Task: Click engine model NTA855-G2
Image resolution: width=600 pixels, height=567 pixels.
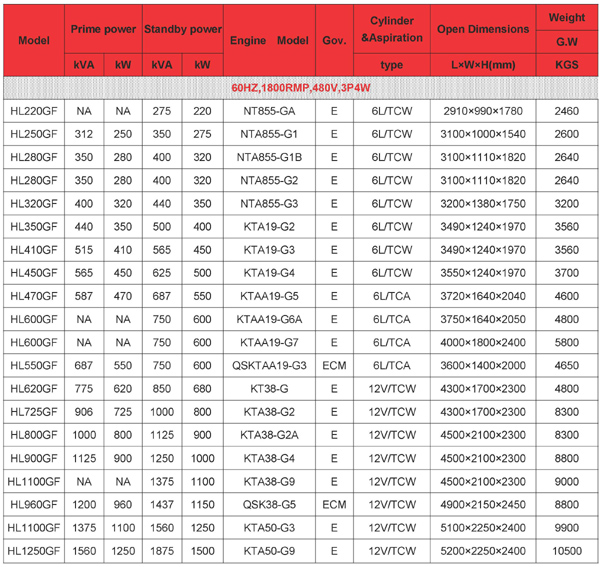Action: (x=269, y=181)
